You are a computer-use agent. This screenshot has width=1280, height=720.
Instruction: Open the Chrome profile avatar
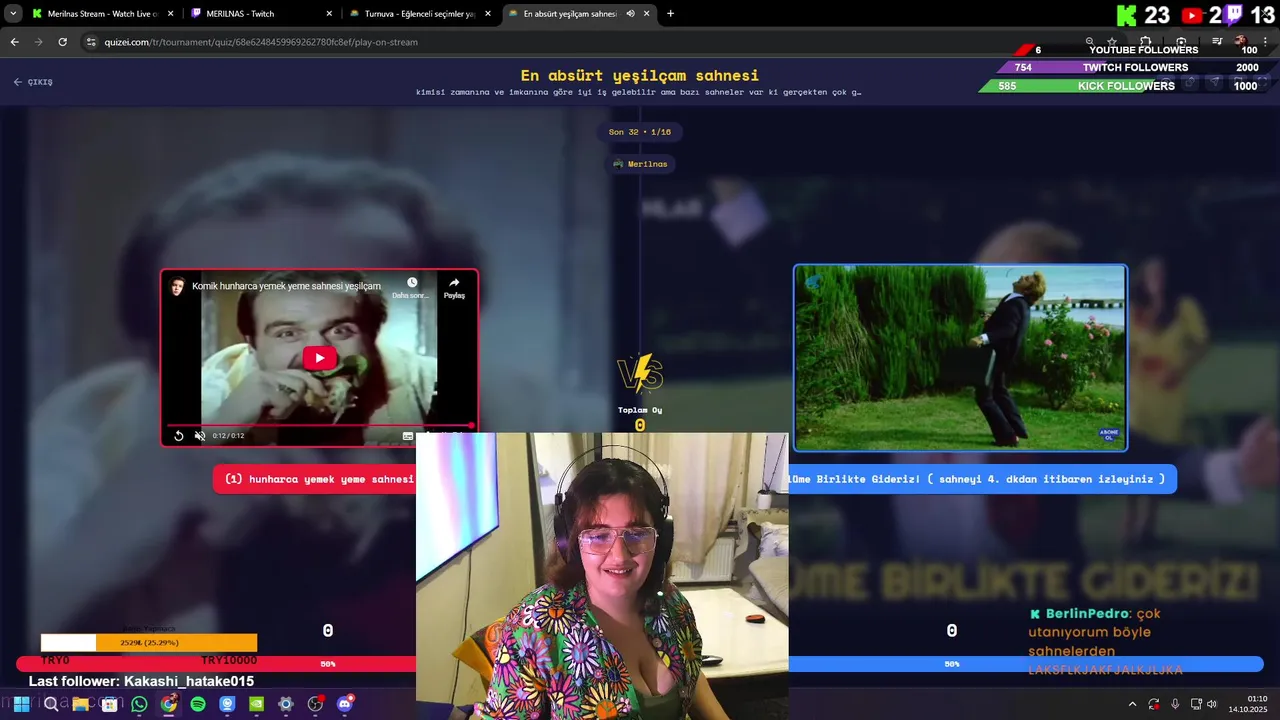tap(1241, 42)
